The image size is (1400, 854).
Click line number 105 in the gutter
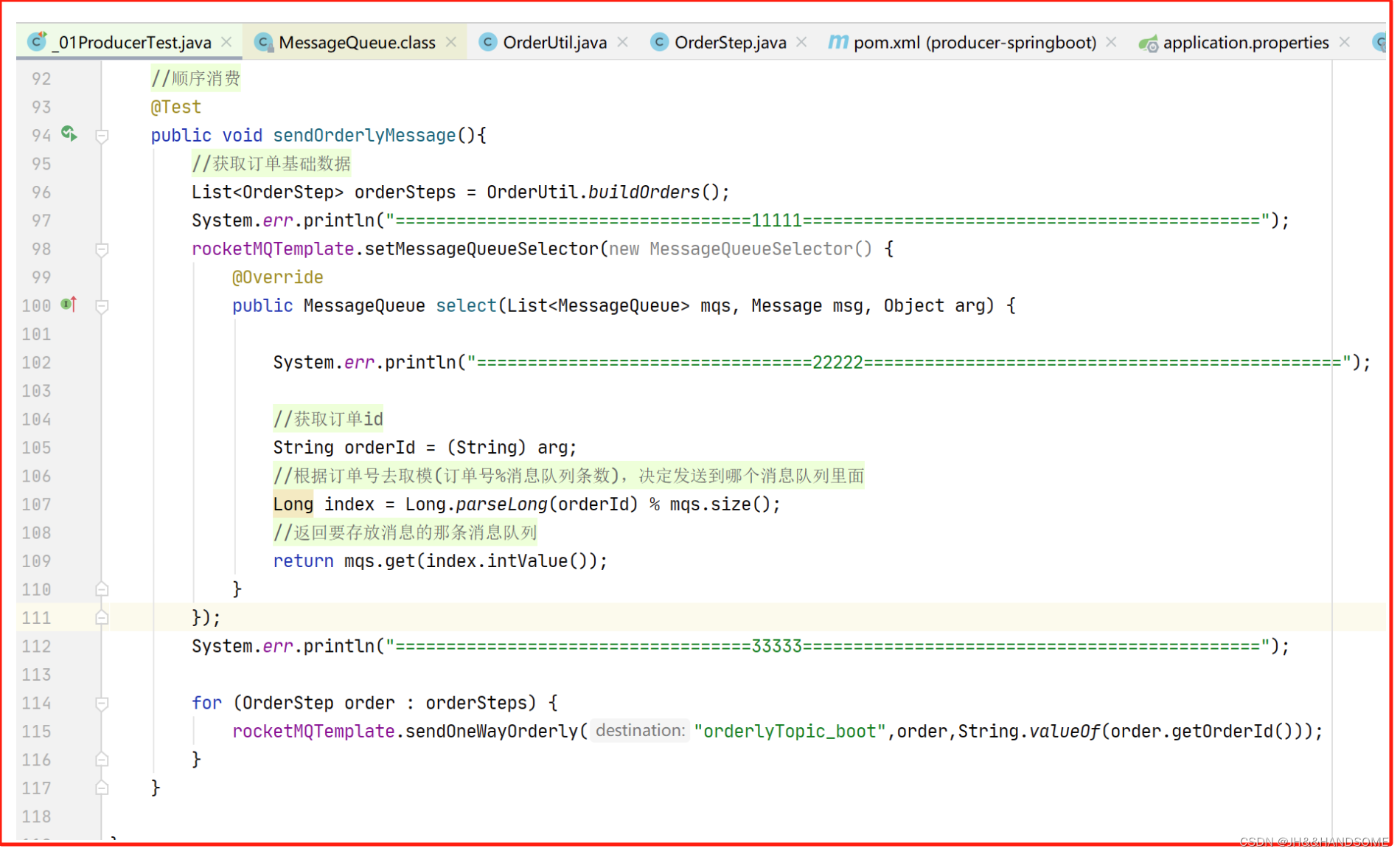[36, 448]
